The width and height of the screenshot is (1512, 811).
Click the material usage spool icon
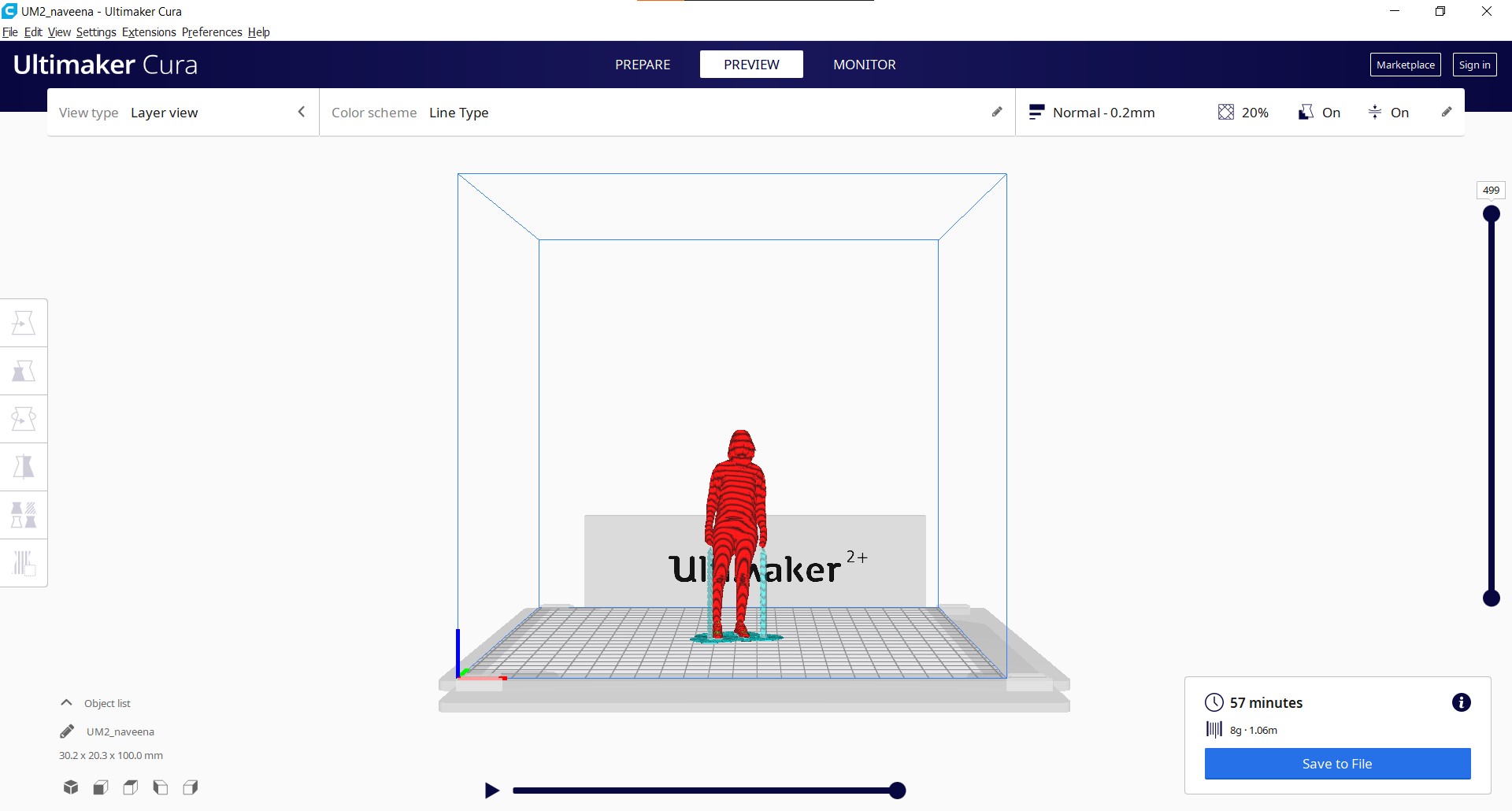1214,729
